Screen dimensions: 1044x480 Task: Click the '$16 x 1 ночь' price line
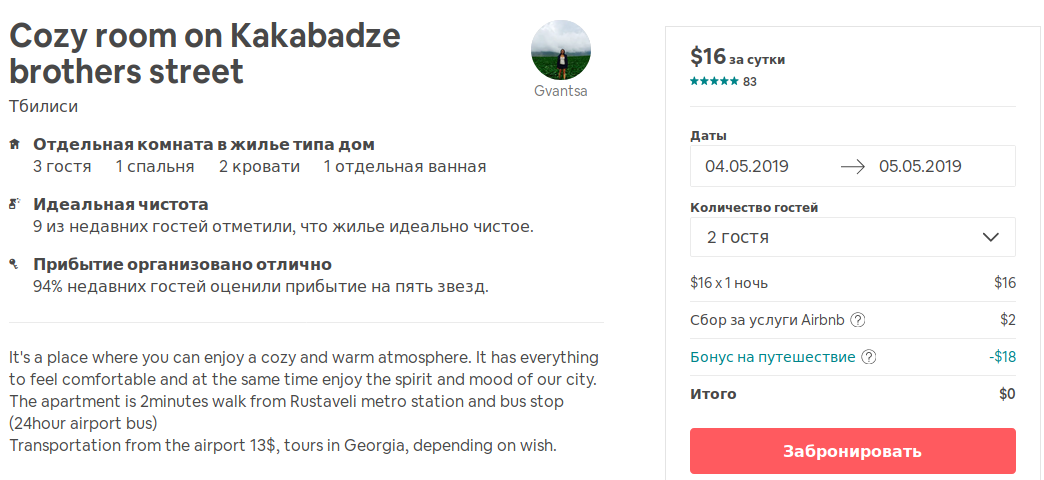(x=729, y=283)
